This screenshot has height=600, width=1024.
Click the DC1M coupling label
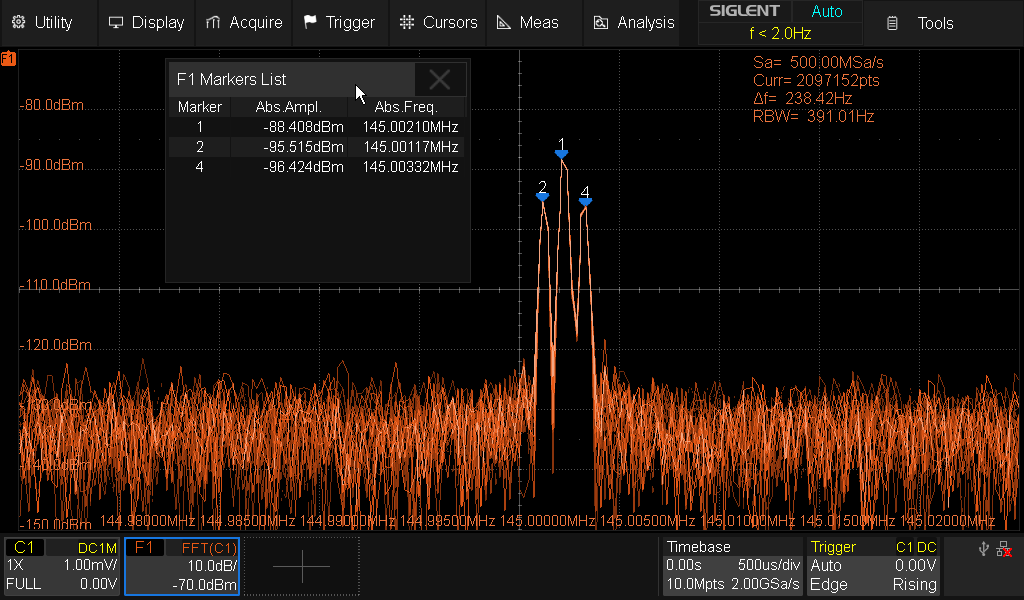97,548
